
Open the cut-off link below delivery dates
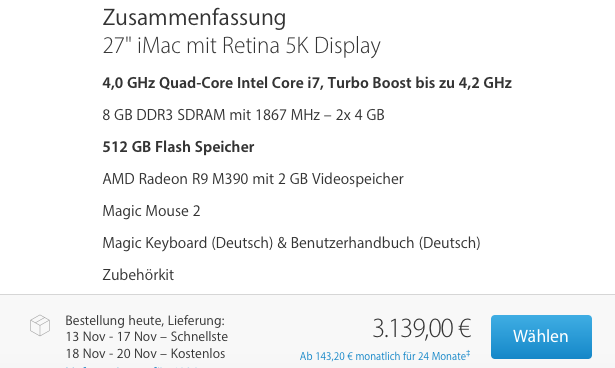[x=133, y=366]
